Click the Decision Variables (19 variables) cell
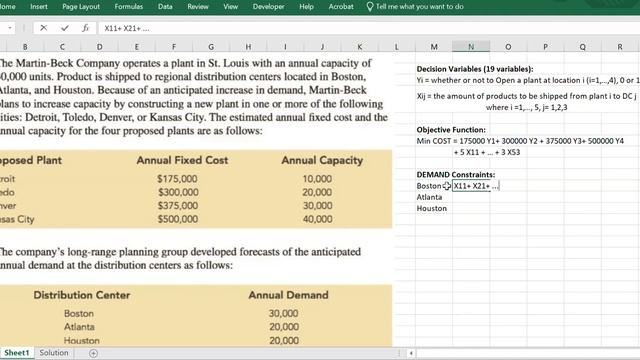The image size is (640, 360). pos(475,69)
